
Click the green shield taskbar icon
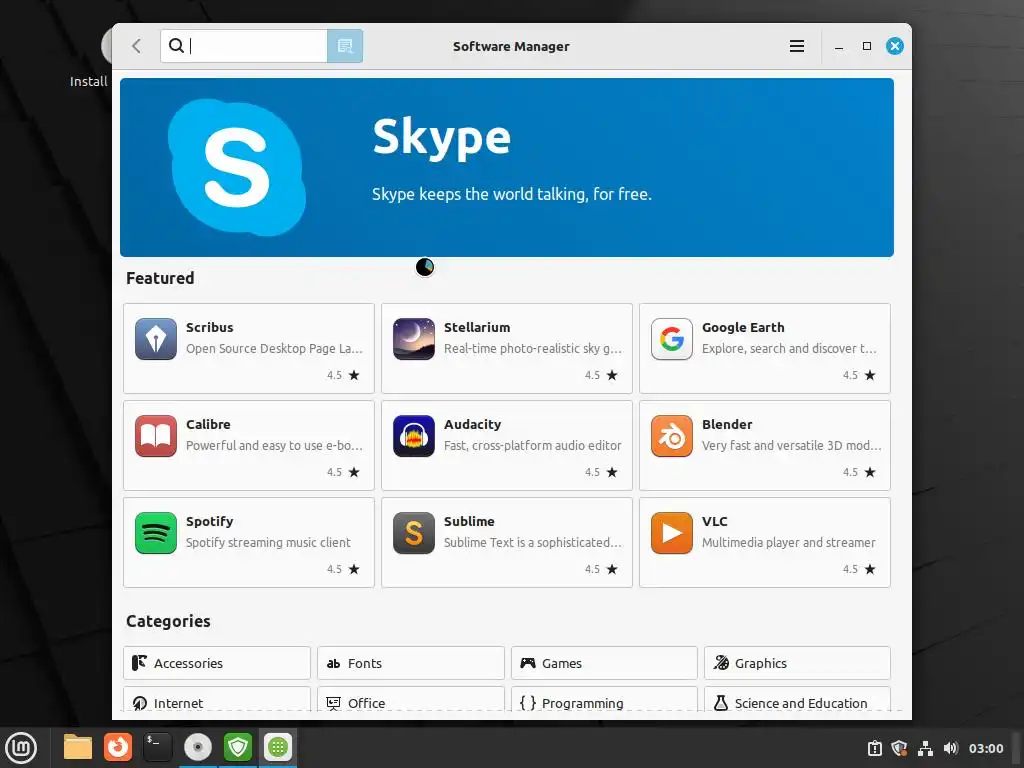point(238,747)
